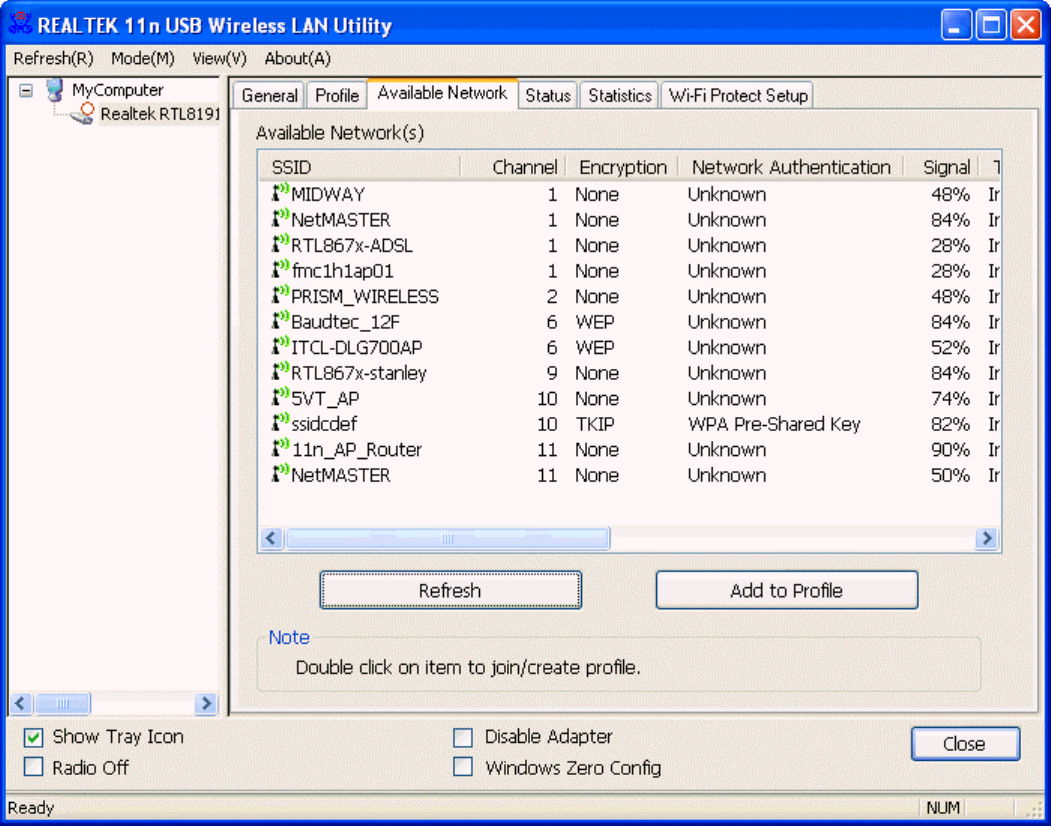
Task: Select the 11n_AP_Router network name
Action: point(357,449)
